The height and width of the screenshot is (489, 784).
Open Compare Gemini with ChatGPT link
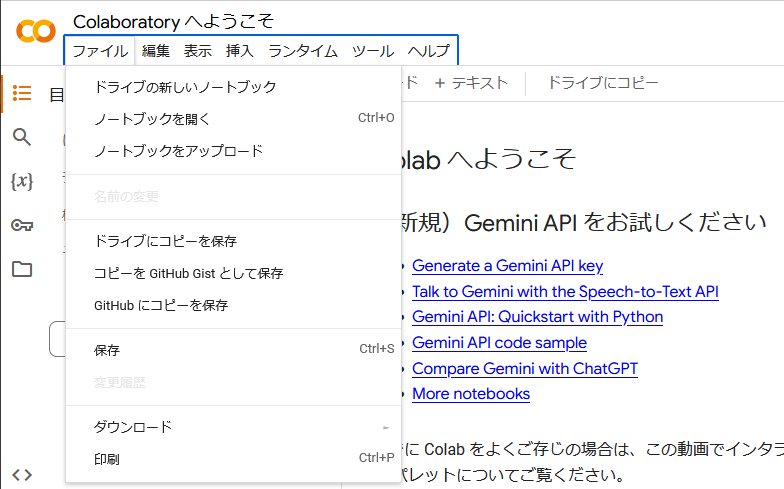click(x=524, y=369)
